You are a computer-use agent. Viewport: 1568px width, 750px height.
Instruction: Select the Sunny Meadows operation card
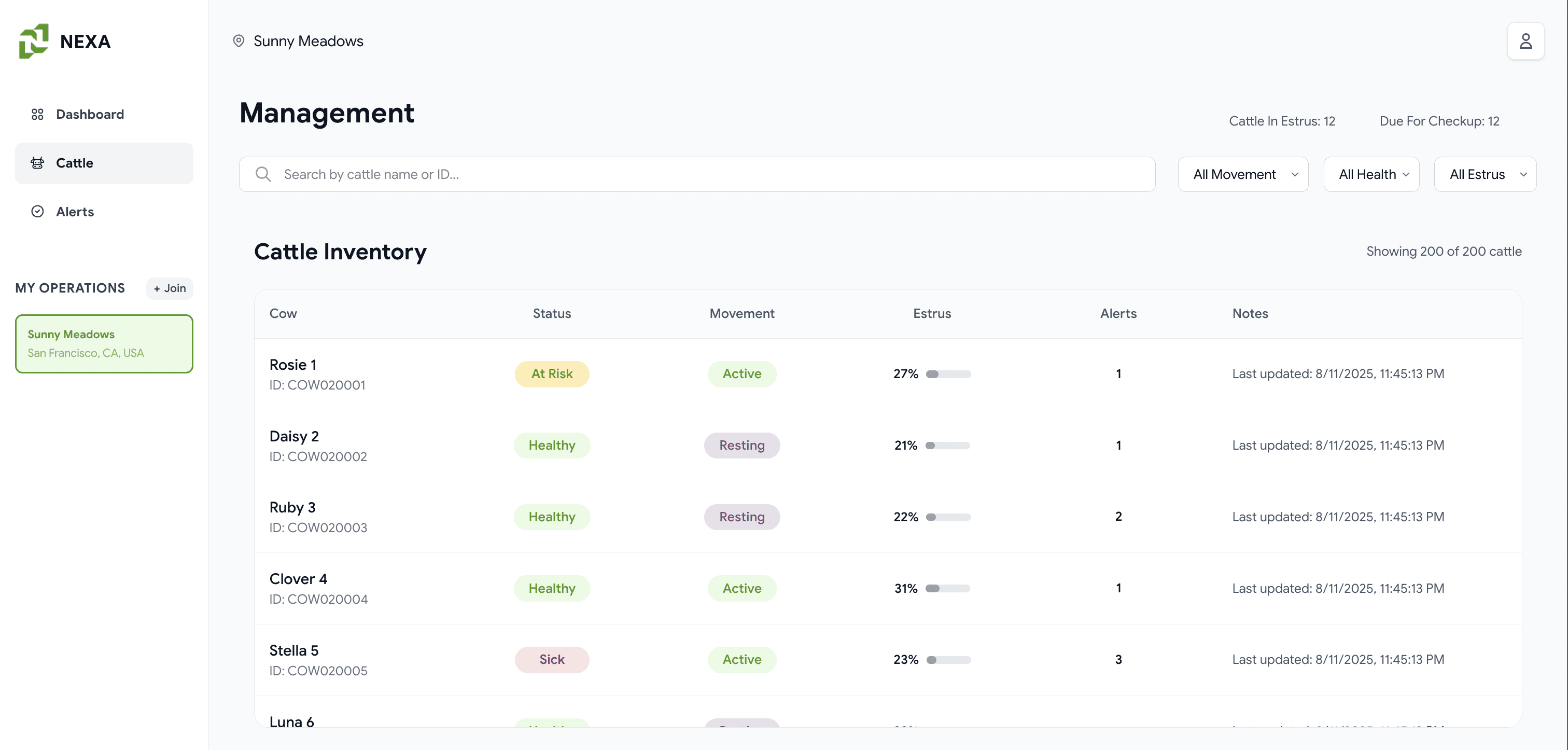pos(104,343)
